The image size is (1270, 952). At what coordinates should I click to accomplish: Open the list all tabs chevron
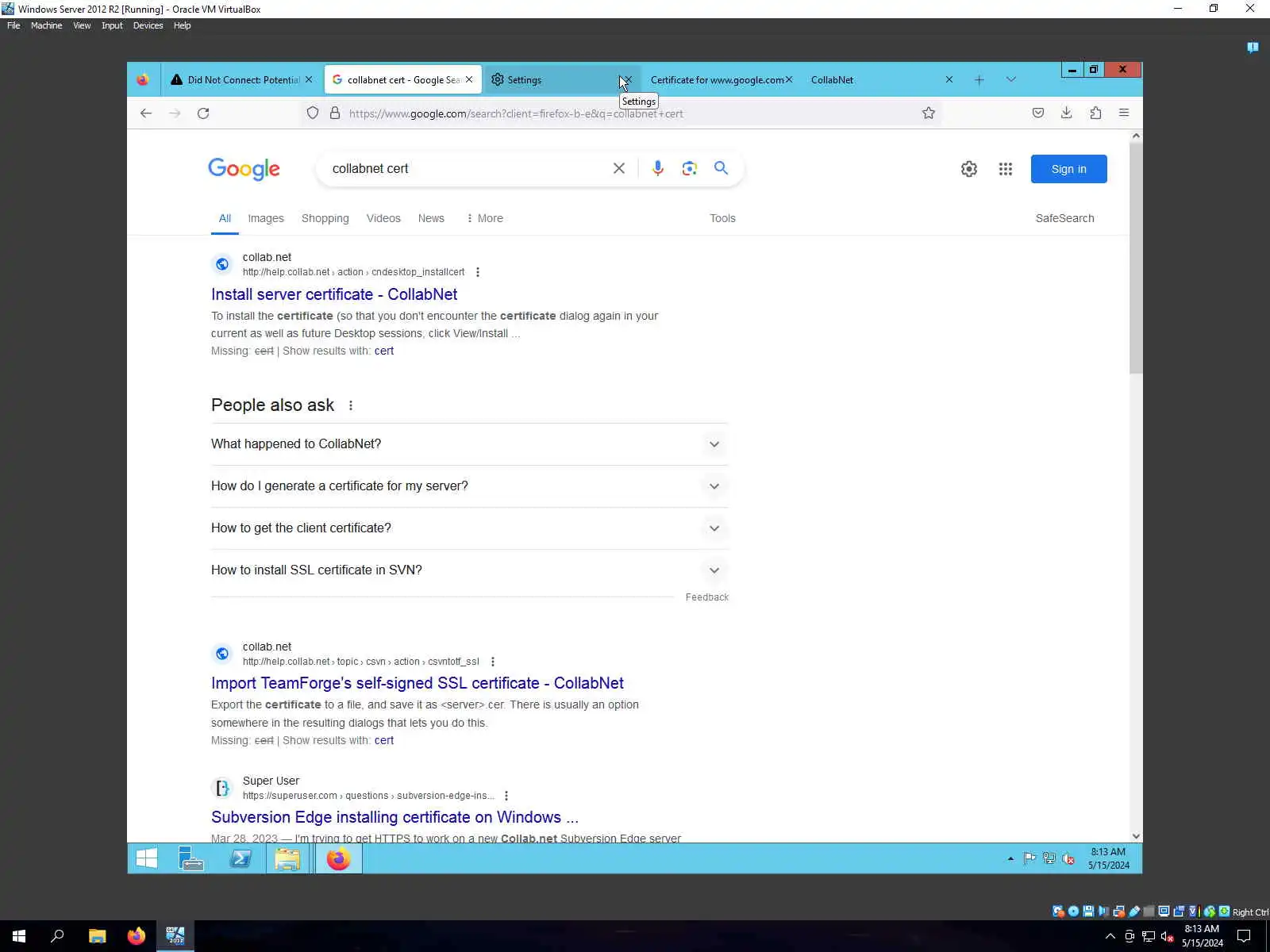click(1010, 79)
